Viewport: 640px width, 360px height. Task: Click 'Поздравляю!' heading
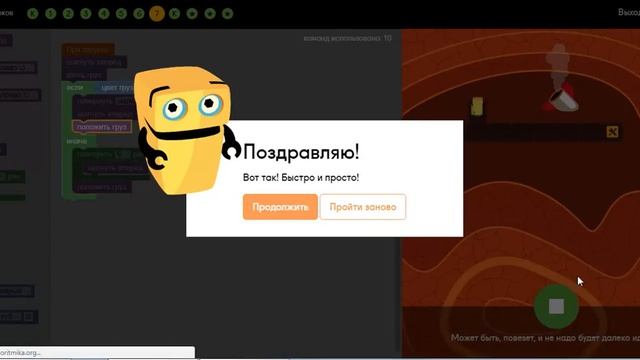[301, 152]
